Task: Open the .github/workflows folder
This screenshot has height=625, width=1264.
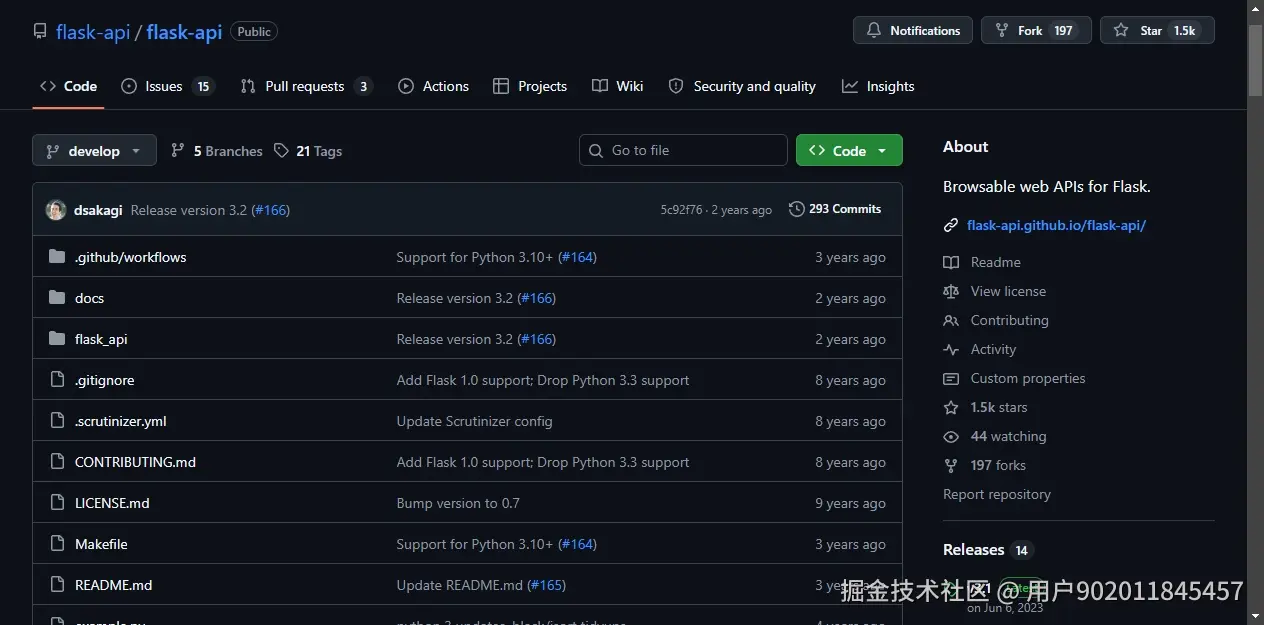Action: [130, 257]
